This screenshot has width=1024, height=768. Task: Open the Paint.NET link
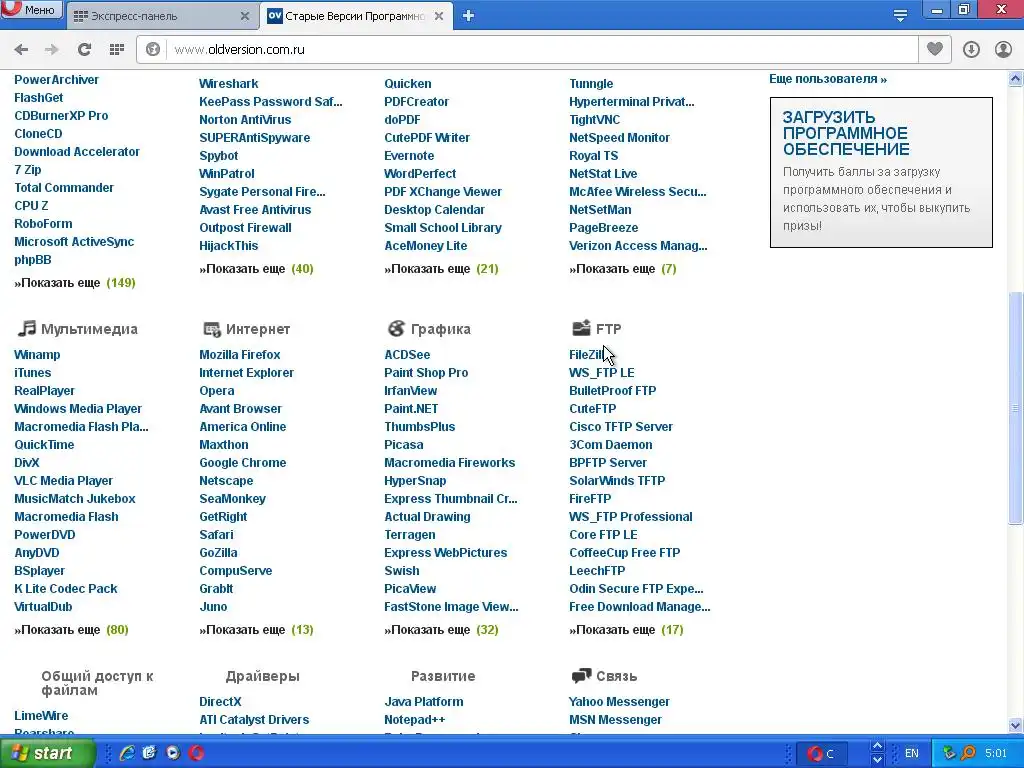tap(411, 409)
